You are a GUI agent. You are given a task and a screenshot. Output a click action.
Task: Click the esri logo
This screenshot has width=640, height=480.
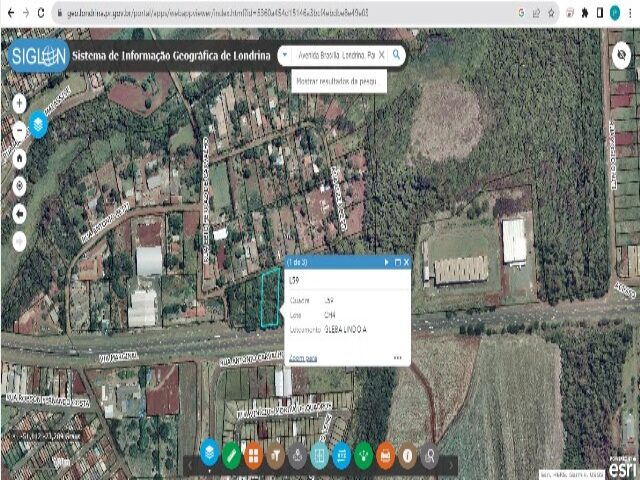(622, 467)
